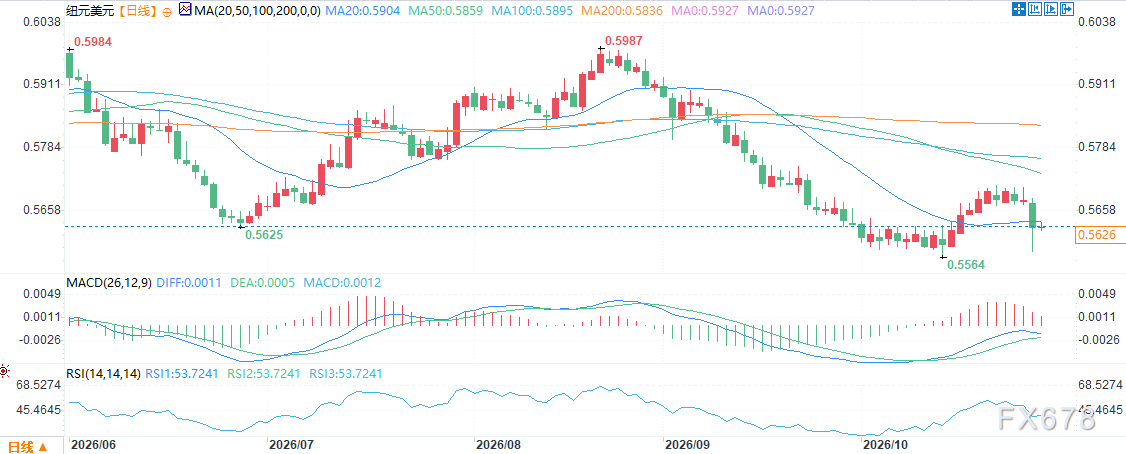Screen dimensions: 1126x454
Task: Click the RSI2:53.7241 value
Action: 264,374
